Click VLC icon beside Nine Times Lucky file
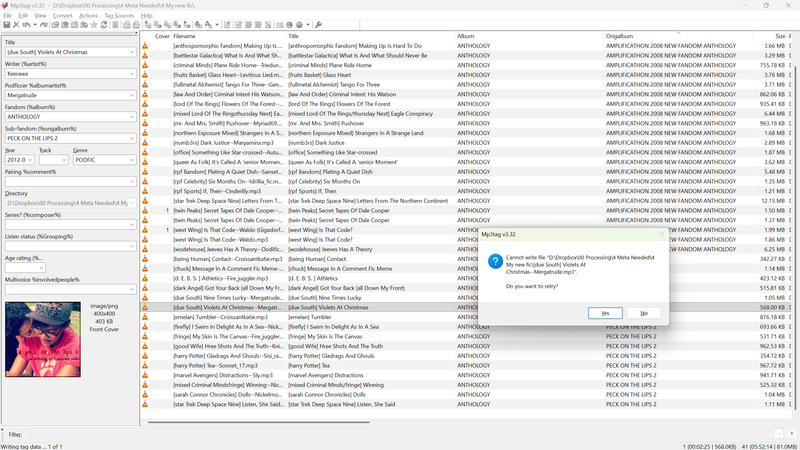Image resolution: width=800 pixels, height=450 pixels. tap(145, 297)
